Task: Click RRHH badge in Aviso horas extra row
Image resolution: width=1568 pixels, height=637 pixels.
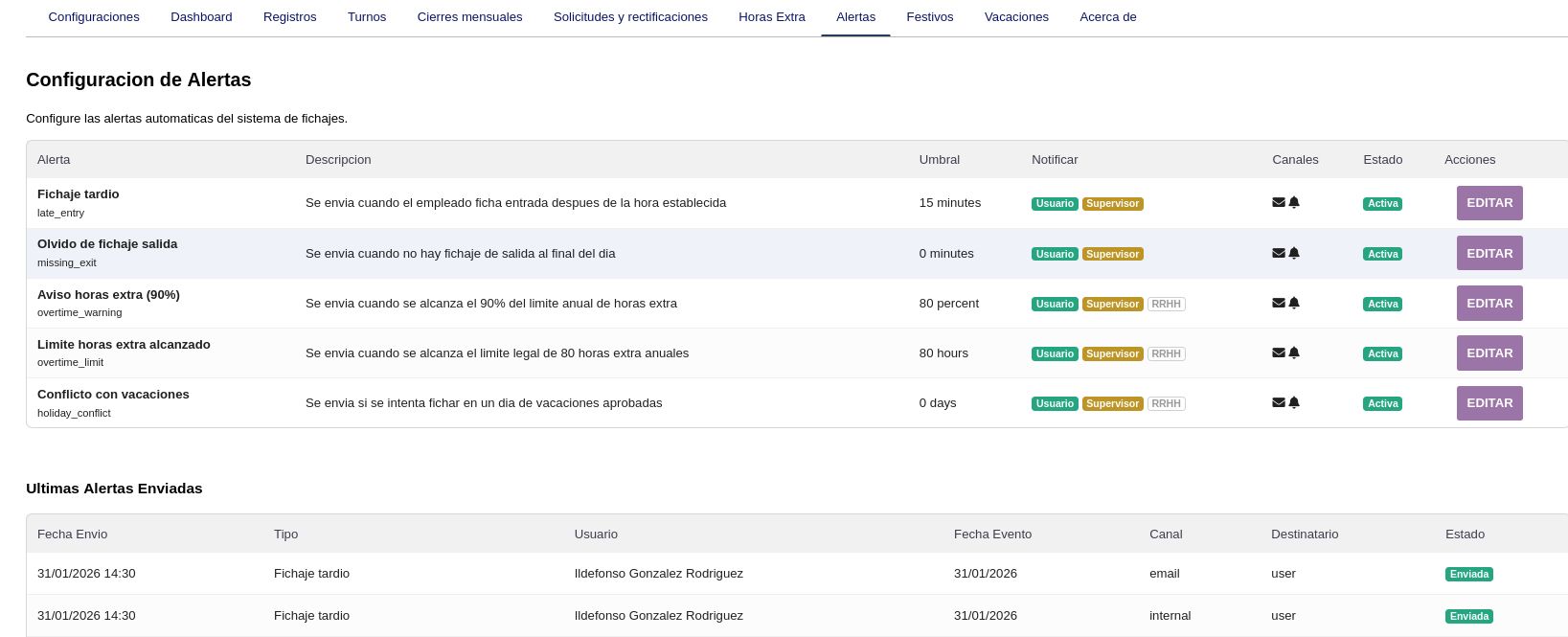Action: point(1166,304)
